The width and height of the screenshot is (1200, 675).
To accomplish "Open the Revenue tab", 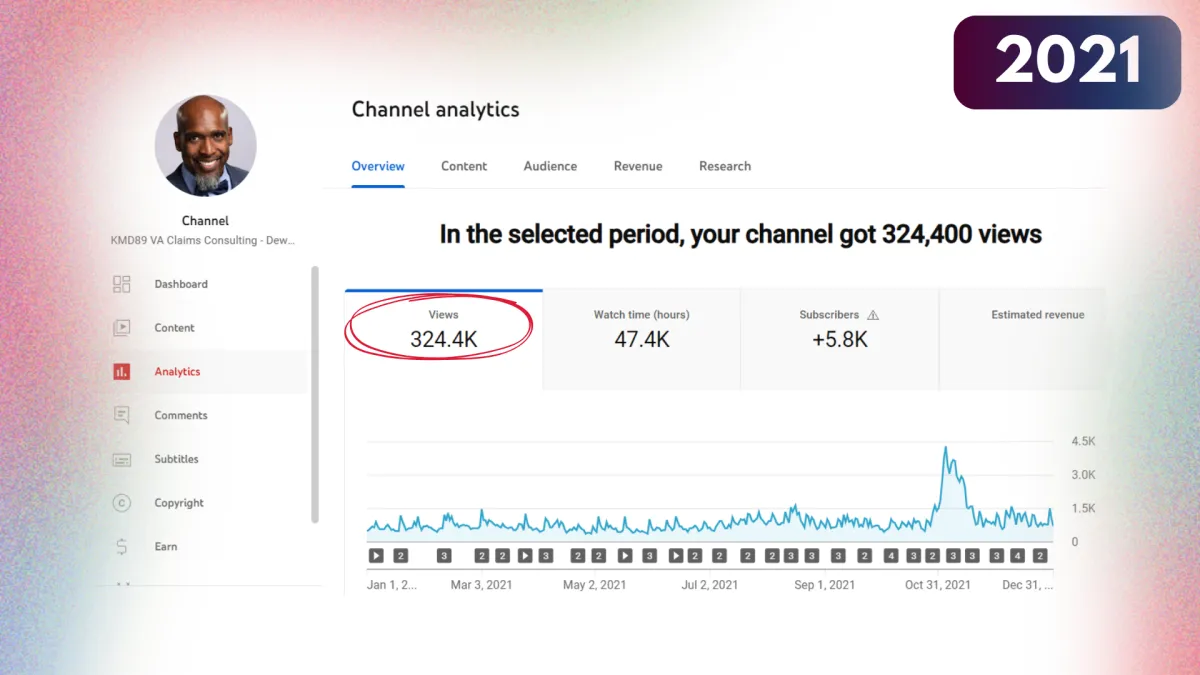I will pyautogui.click(x=638, y=166).
